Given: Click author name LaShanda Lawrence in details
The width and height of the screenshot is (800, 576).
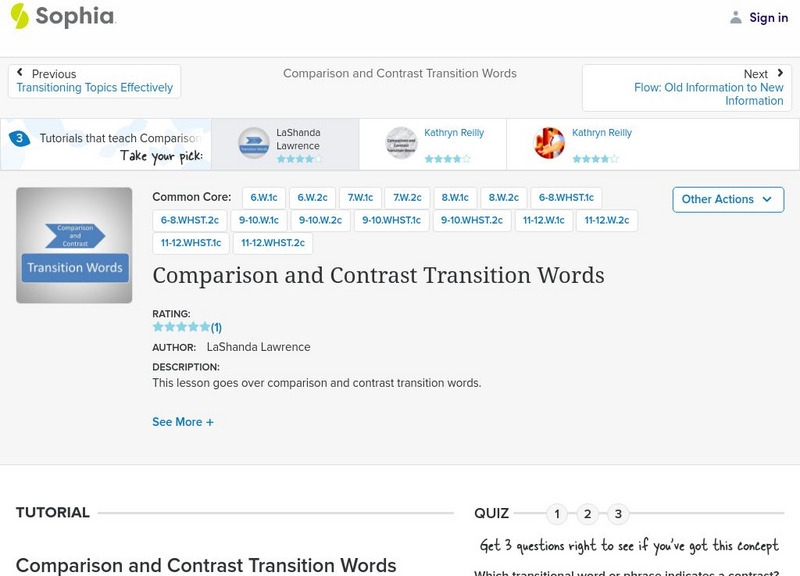Looking at the screenshot, I should (x=258, y=347).
